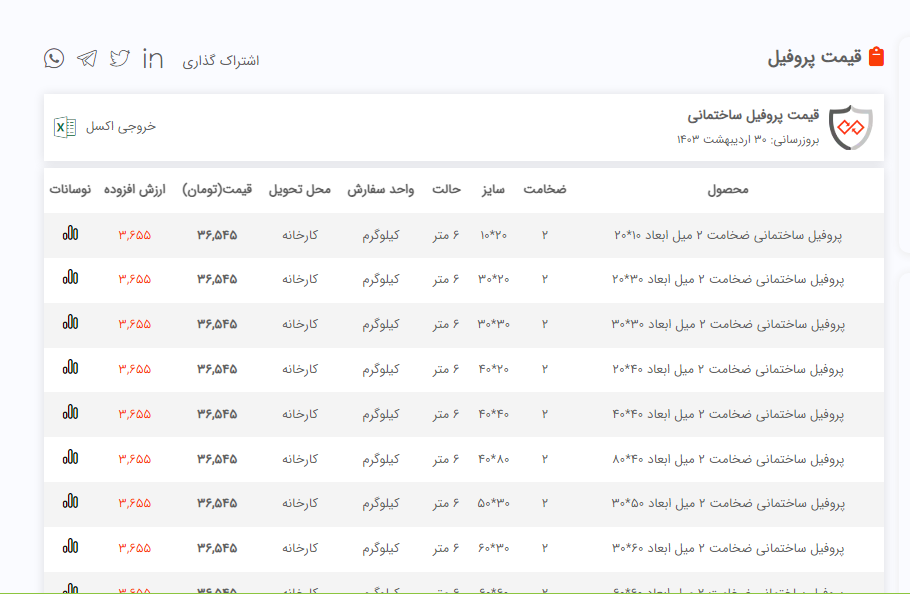Click the shield logo beside قیمت پروفیل ساختمانی
This screenshot has height=594, width=910.
[851, 127]
